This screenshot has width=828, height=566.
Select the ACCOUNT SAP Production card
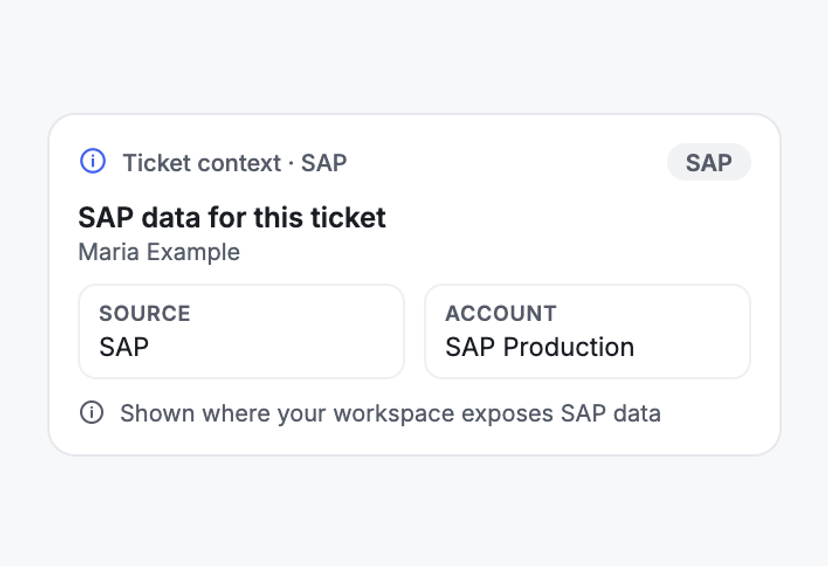coord(587,332)
